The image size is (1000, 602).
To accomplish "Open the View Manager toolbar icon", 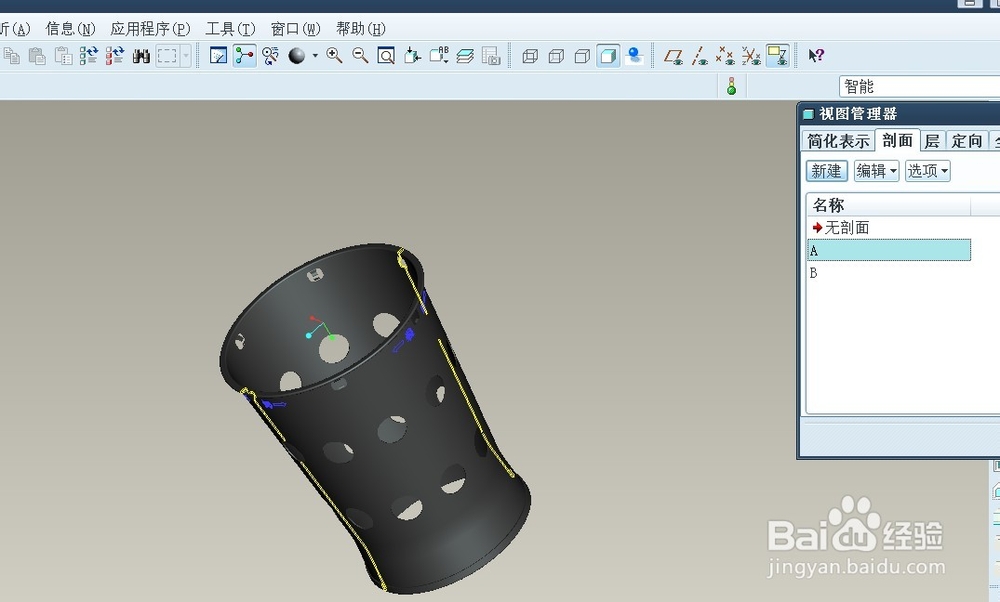I will (x=491, y=56).
